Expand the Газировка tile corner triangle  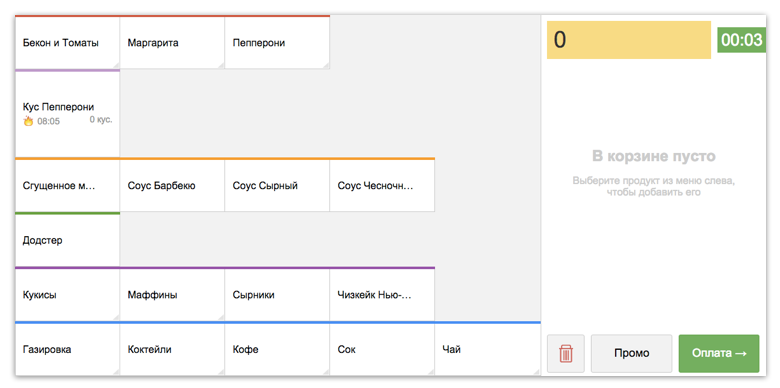point(116,372)
